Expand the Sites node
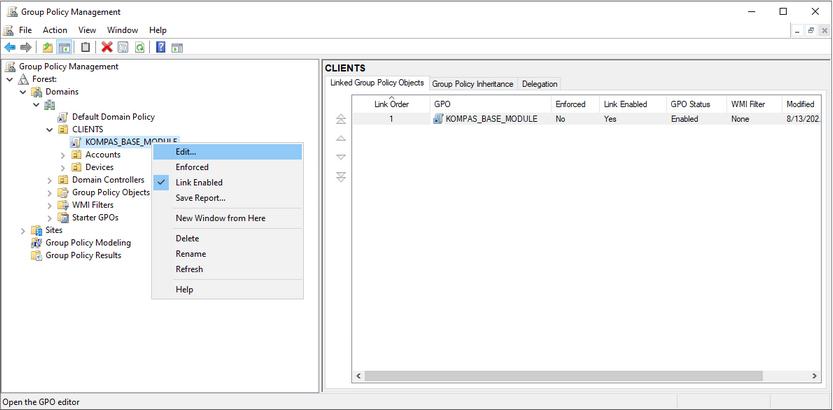833x410 pixels. (23, 230)
